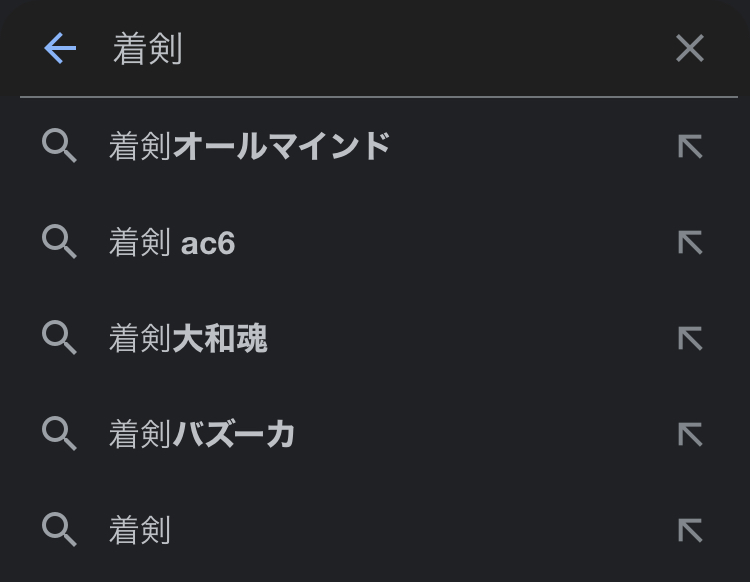Viewport: 750px width, 582px height.
Task: Select suggestion 着剣 ac6
Action: 172,243
